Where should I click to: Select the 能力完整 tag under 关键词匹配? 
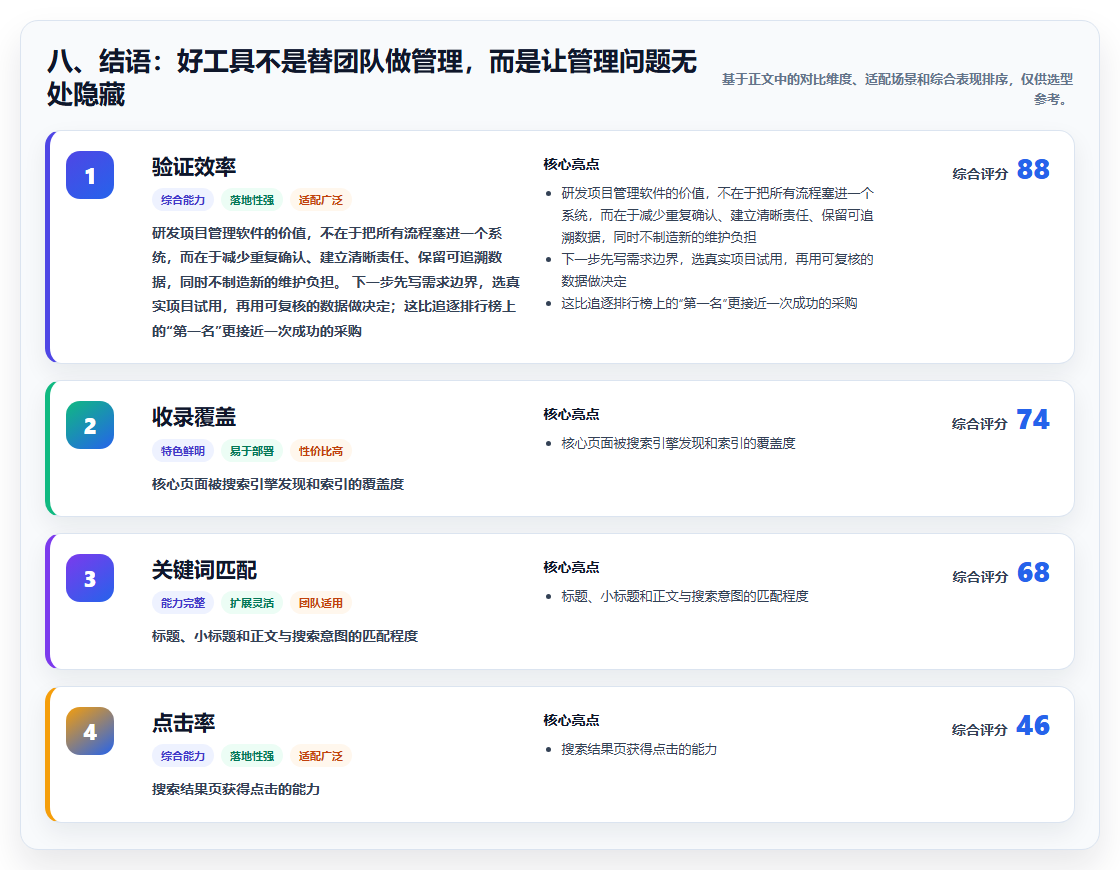point(183,603)
